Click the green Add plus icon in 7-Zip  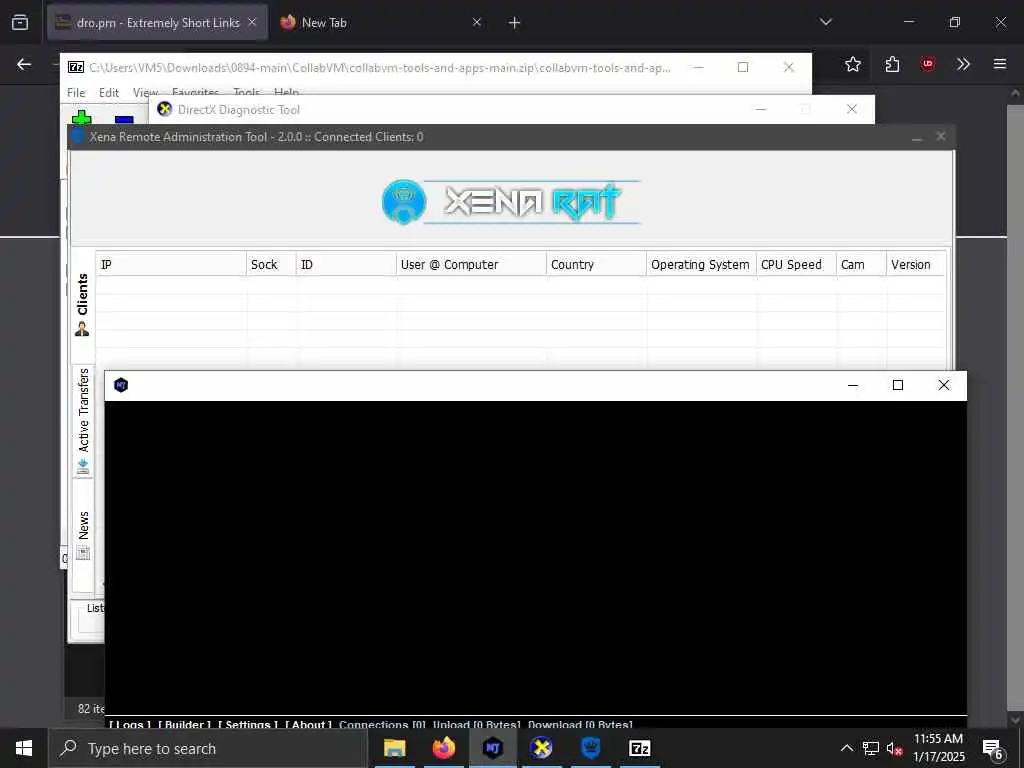(x=82, y=118)
